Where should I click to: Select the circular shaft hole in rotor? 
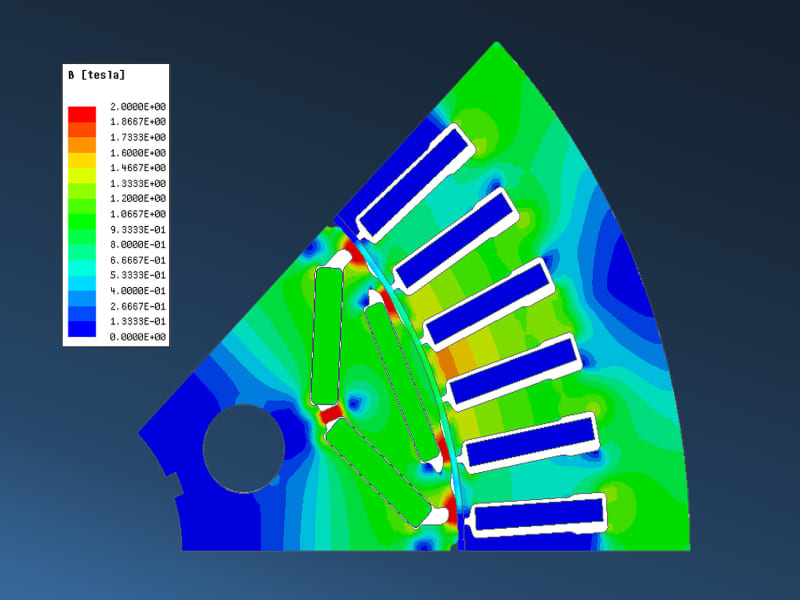pos(241,448)
